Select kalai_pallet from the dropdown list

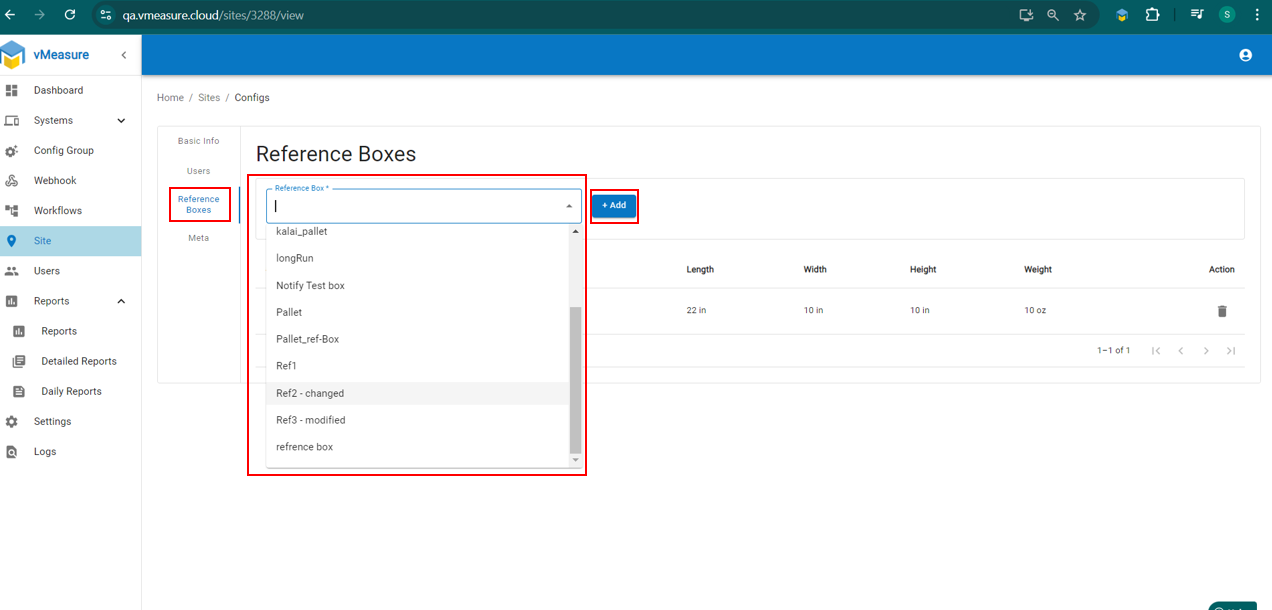pyautogui.click(x=418, y=232)
